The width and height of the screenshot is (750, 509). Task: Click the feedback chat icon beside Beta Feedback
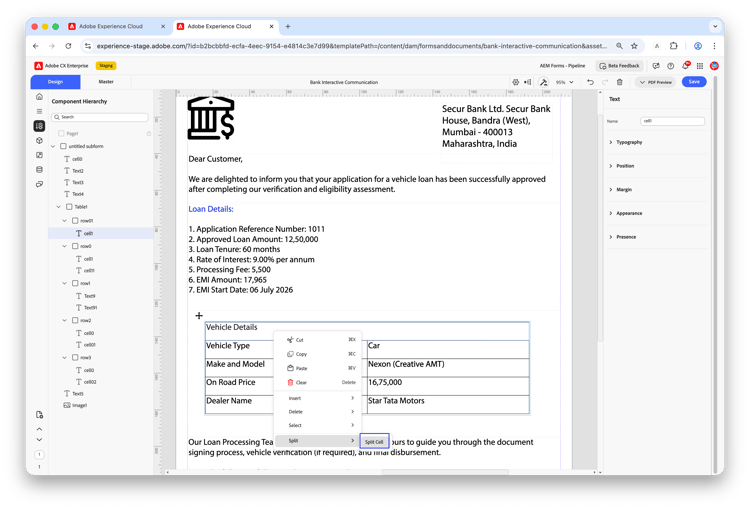point(656,66)
